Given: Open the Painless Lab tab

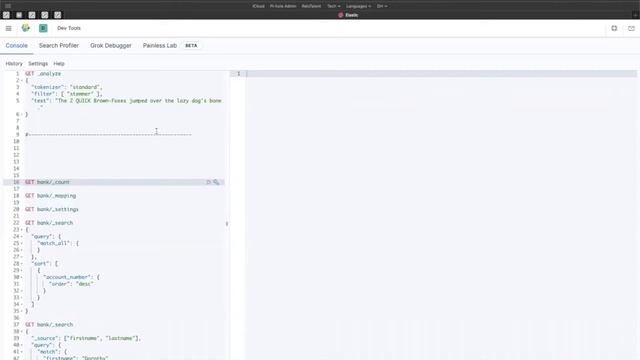Looking at the screenshot, I should coord(160,46).
